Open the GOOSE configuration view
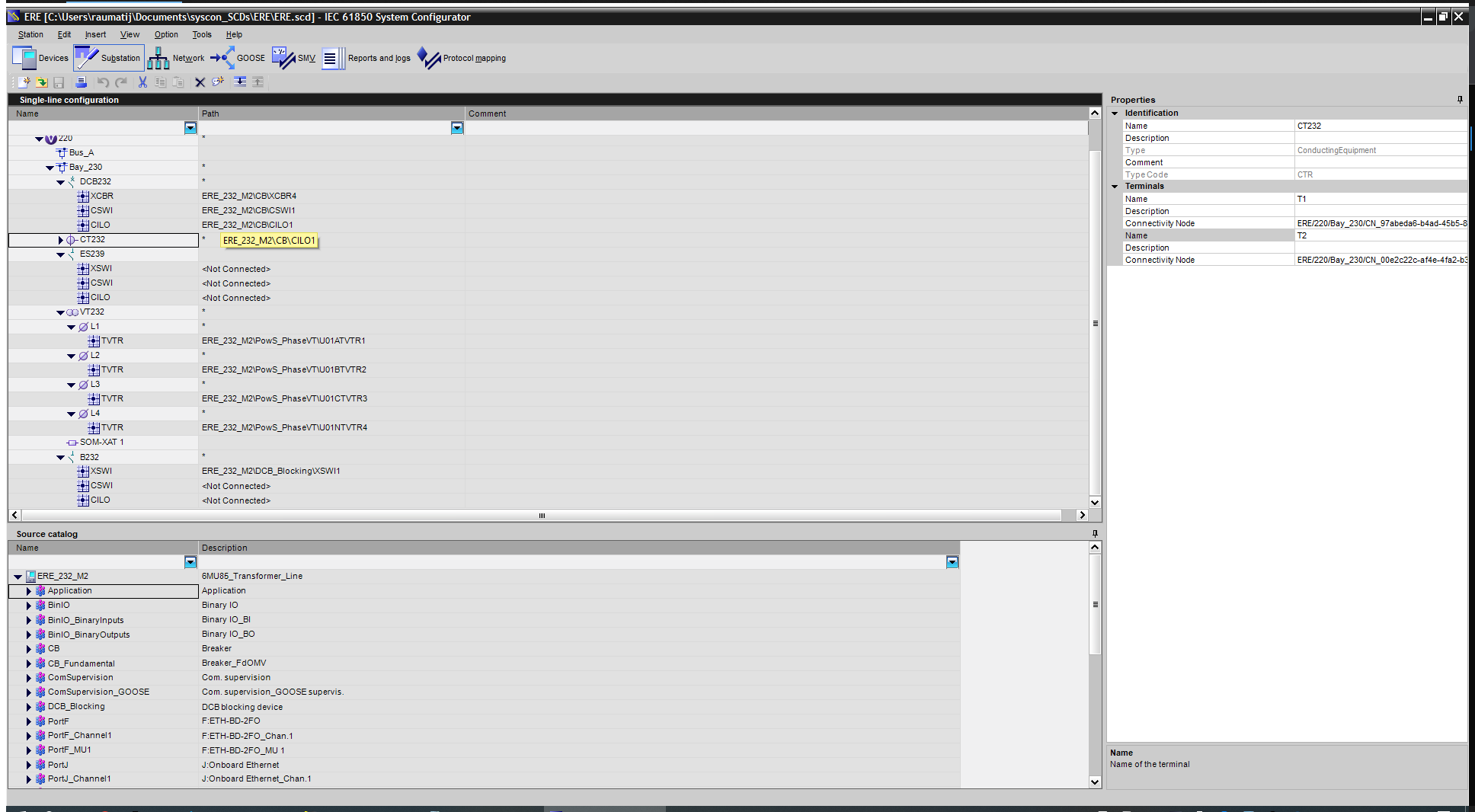 239,57
